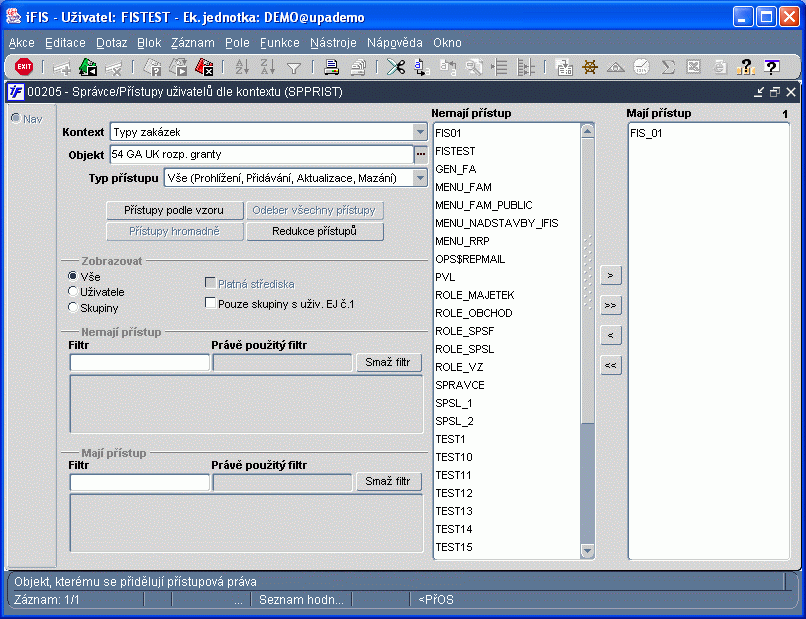Viewport: 806px width, 619px height.
Task: Open the Editace menu
Action: (x=65, y=43)
